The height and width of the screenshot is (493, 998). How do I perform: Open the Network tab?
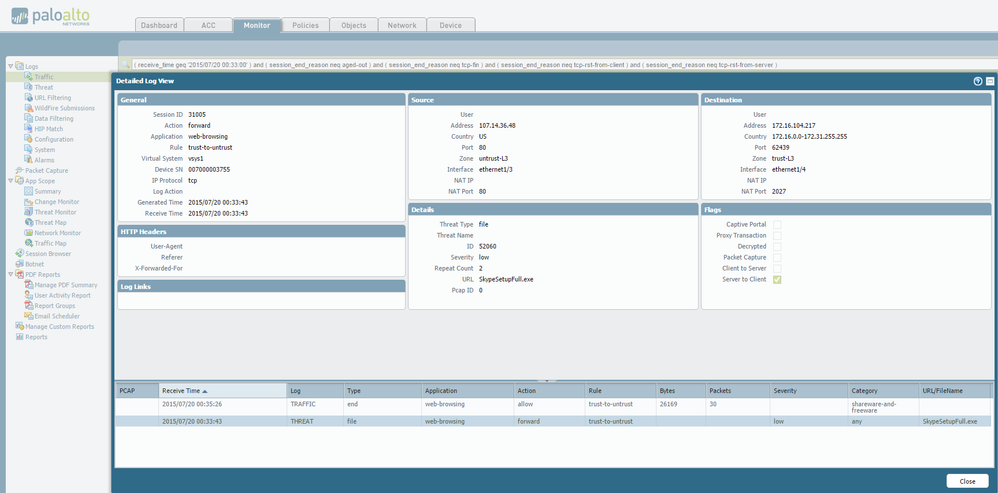click(x=402, y=25)
